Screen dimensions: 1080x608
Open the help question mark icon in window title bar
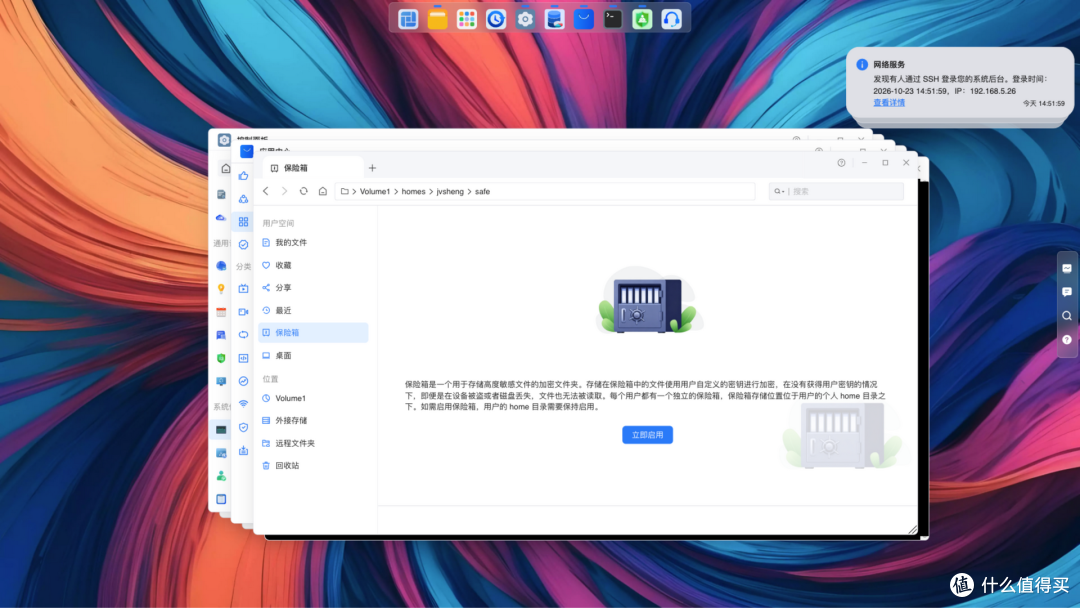click(841, 163)
